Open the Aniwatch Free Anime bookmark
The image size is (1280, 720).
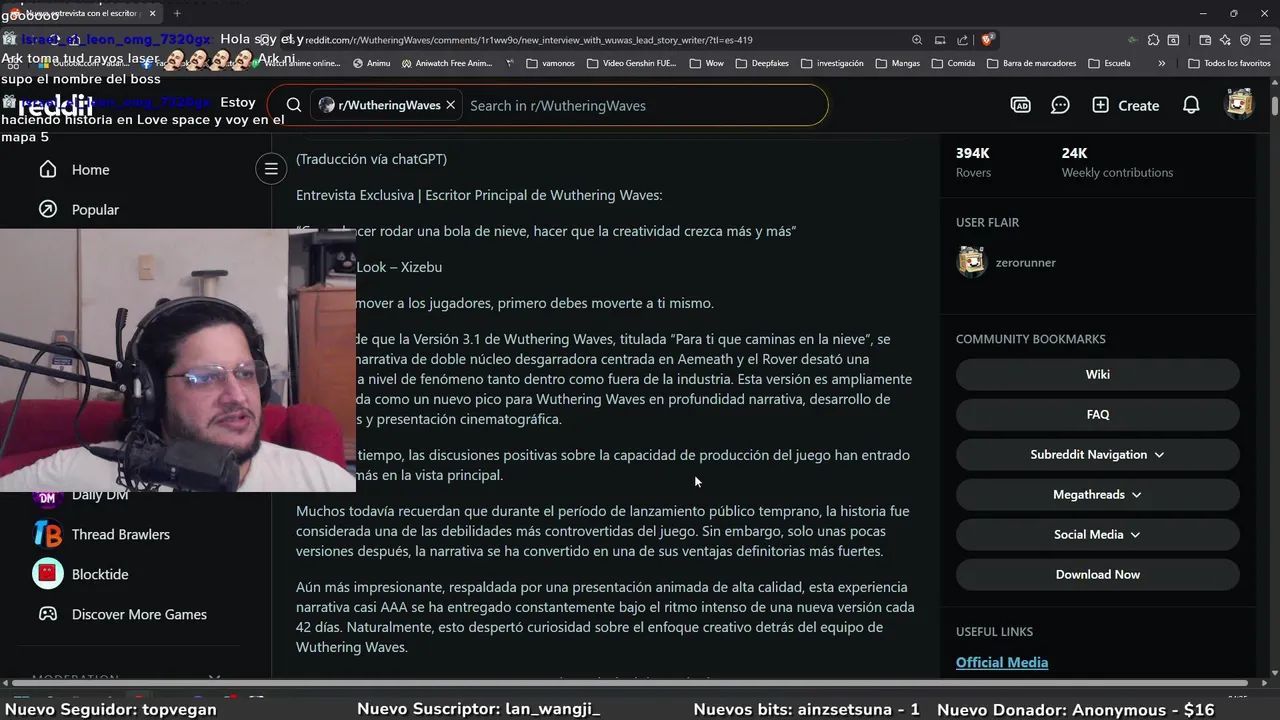tap(447, 63)
